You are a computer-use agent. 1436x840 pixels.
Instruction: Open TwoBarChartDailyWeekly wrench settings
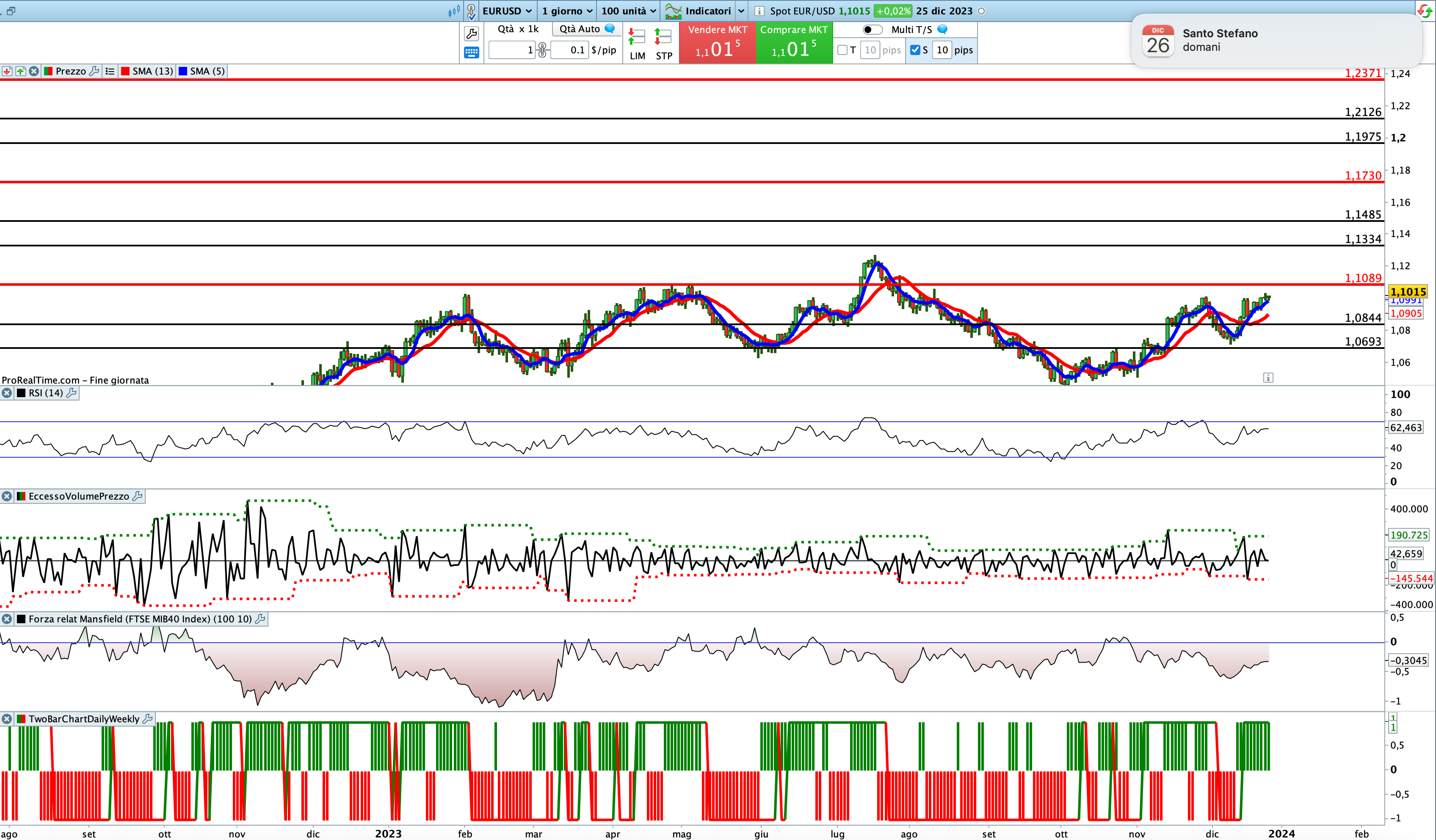(148, 719)
